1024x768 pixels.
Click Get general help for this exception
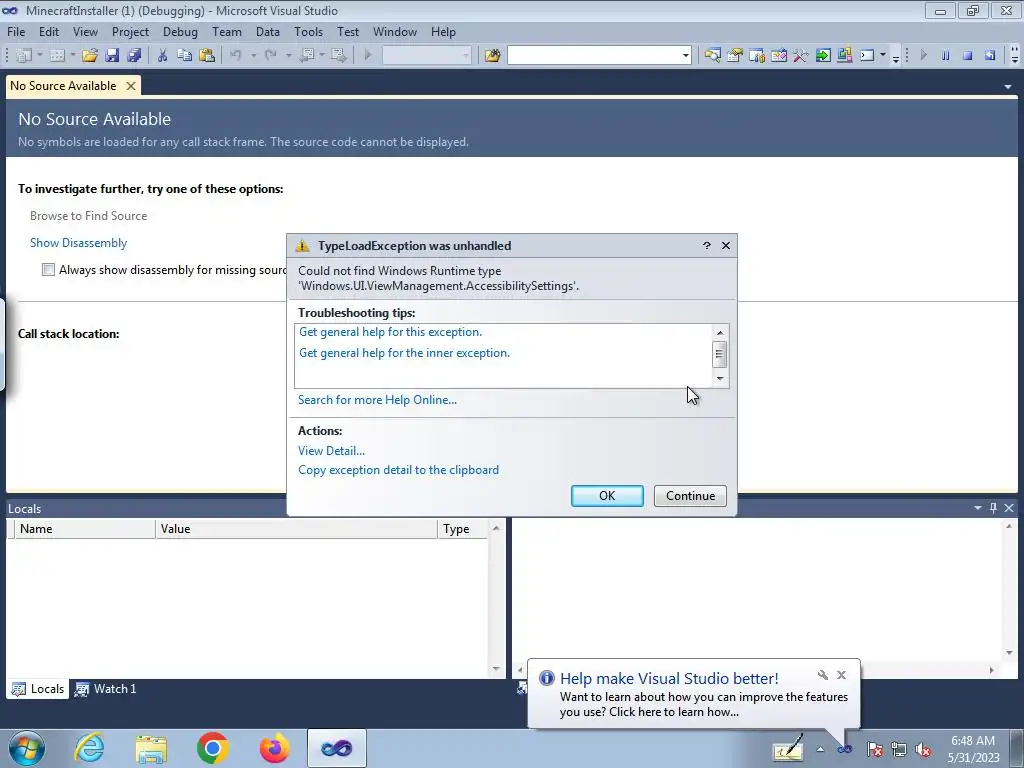(x=391, y=332)
